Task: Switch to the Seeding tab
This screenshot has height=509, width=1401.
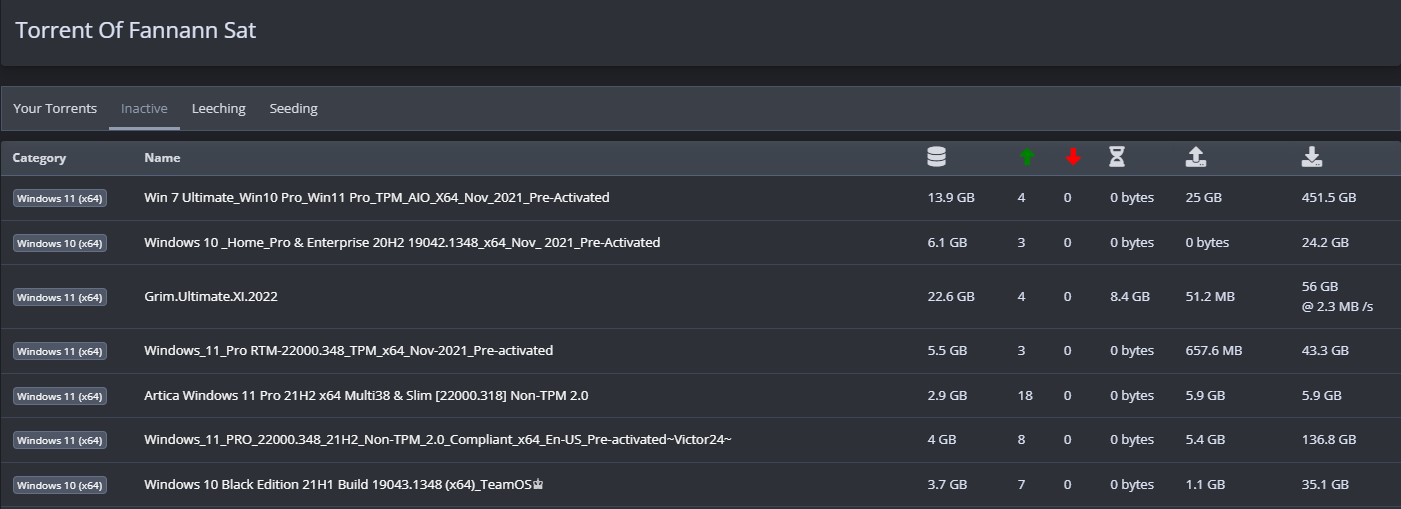Action: pos(293,108)
